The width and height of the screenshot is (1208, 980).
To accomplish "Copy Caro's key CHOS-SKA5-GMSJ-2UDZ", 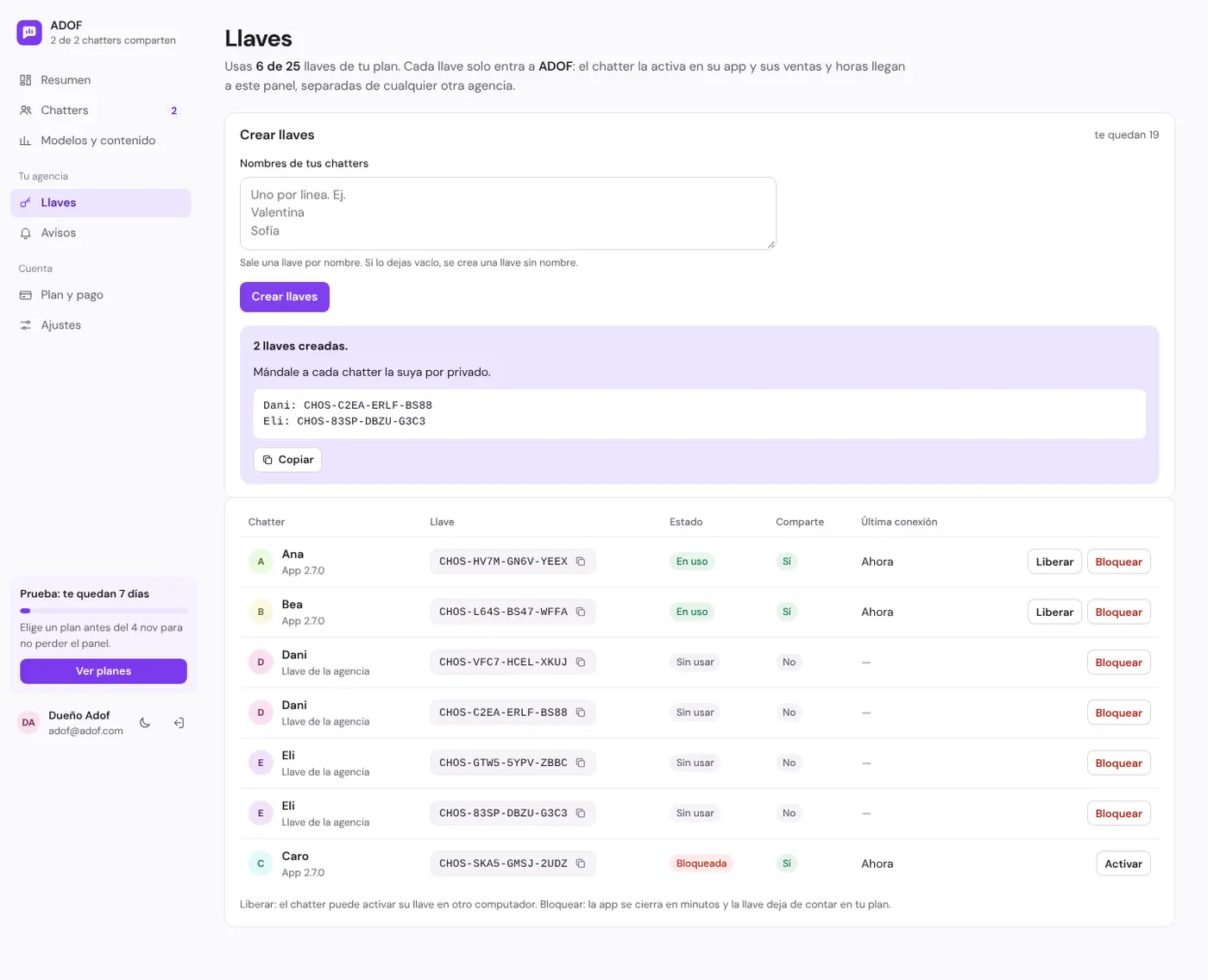I will tap(581, 864).
